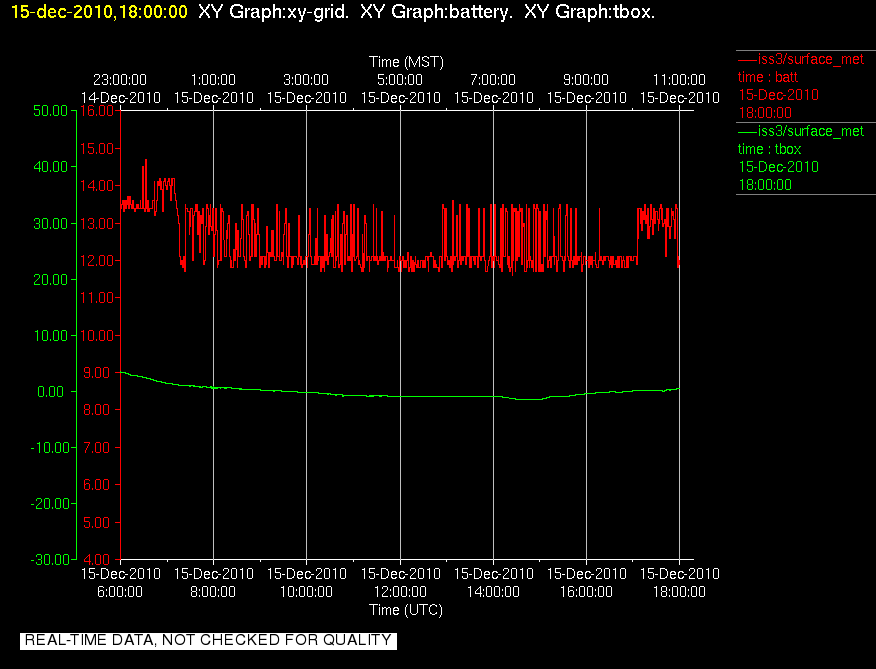Click the 18:00:00 UTC tick label
Screen dimensions: 876x669
(x=679, y=592)
